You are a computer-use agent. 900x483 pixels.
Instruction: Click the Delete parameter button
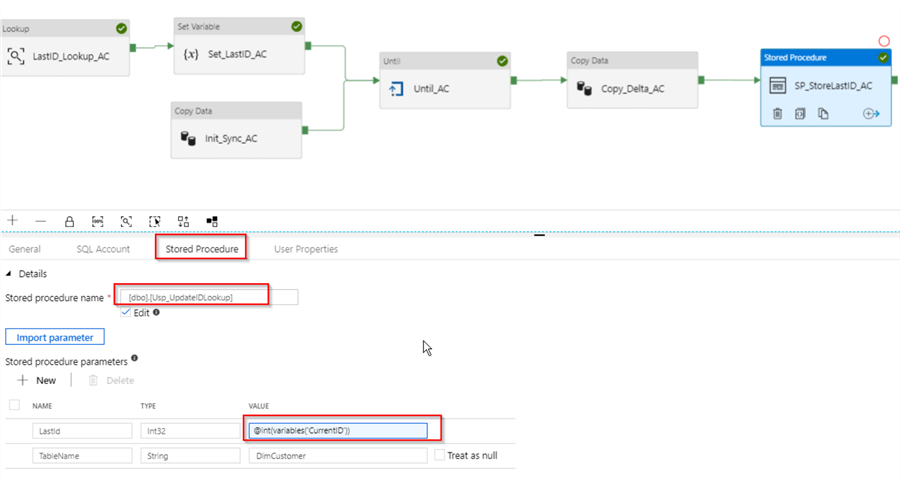point(111,380)
